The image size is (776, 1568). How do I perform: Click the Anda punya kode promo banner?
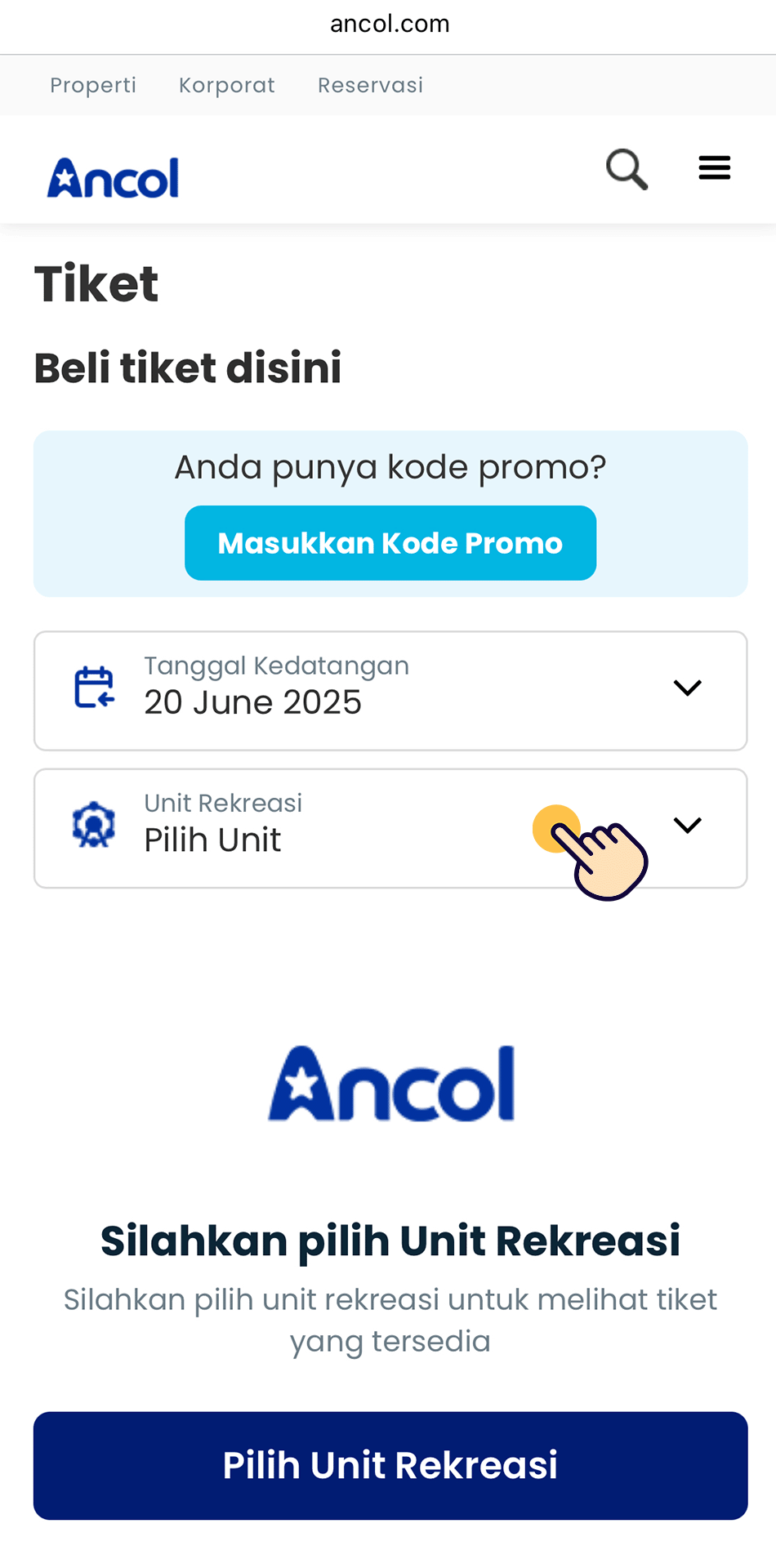click(390, 514)
